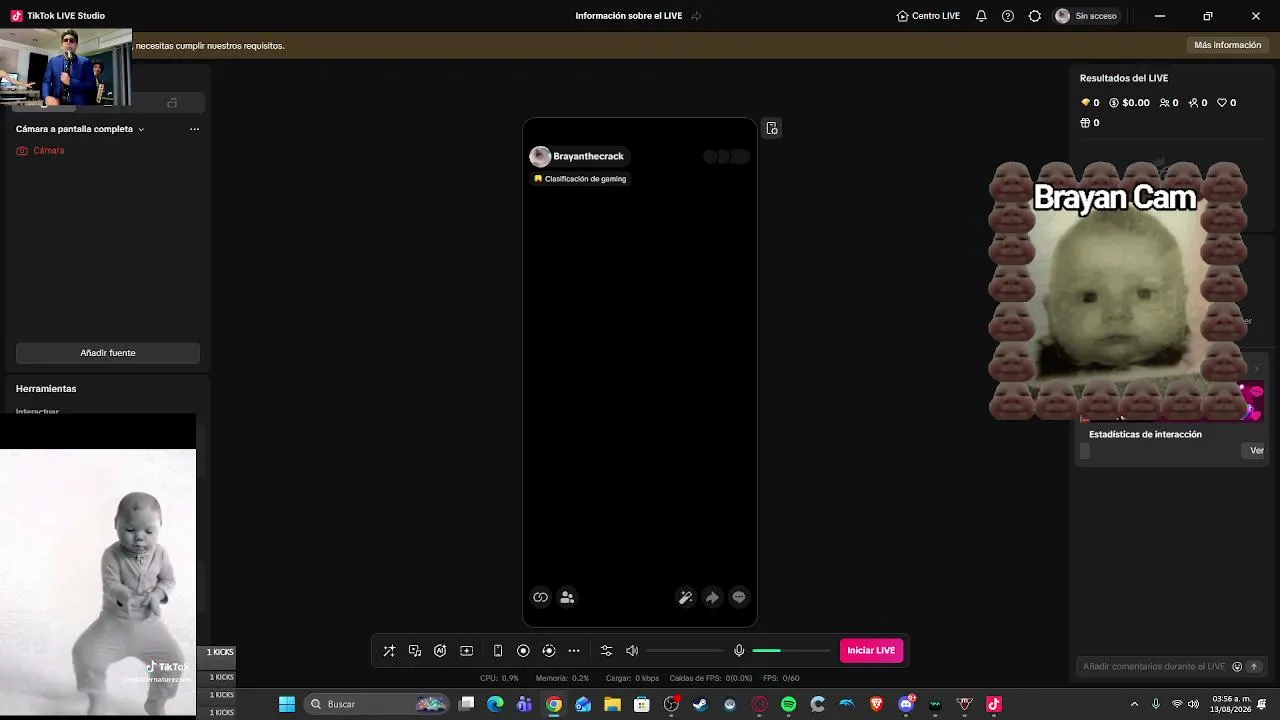Screen dimensions: 1280x720
Task: Open Discord from the taskbar
Action: tap(907, 704)
